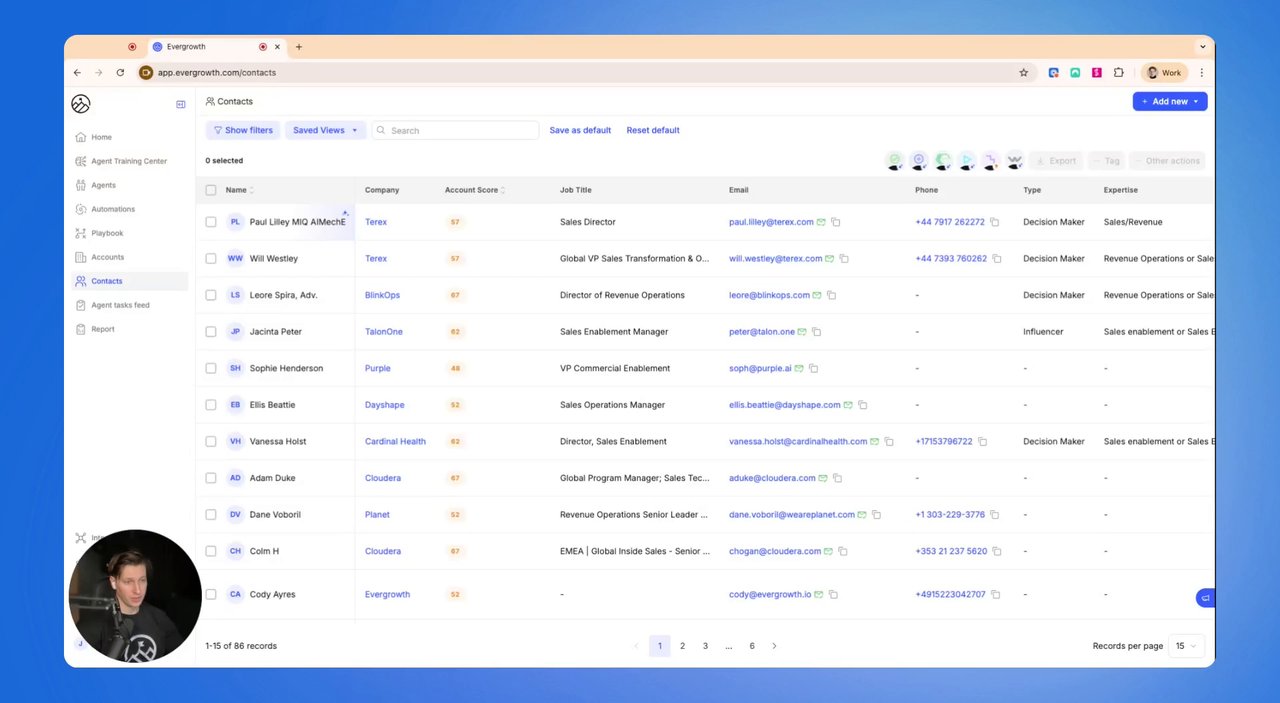Viewport: 1280px width, 703px height.
Task: Expand the Records per page selector
Action: 1186,646
